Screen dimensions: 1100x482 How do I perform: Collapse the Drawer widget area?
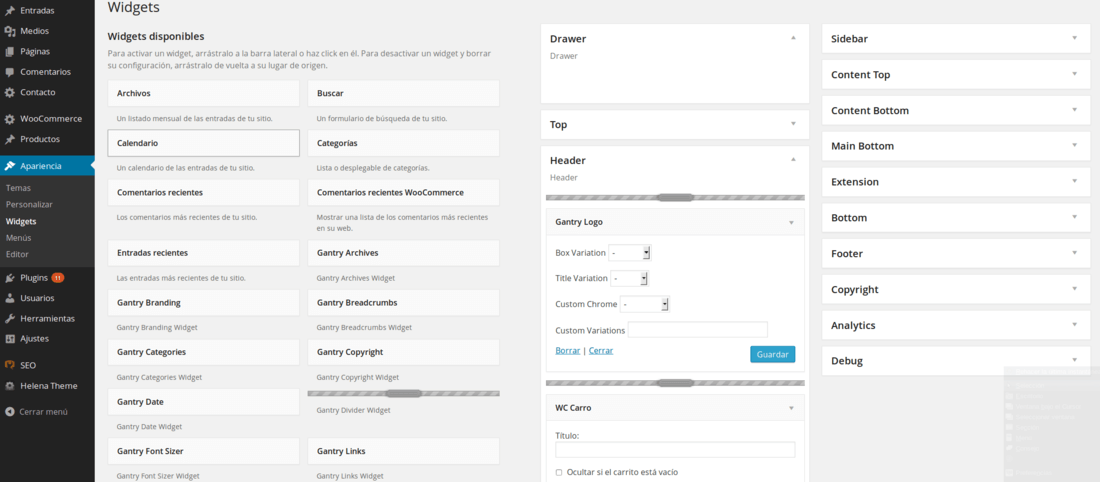point(793,38)
